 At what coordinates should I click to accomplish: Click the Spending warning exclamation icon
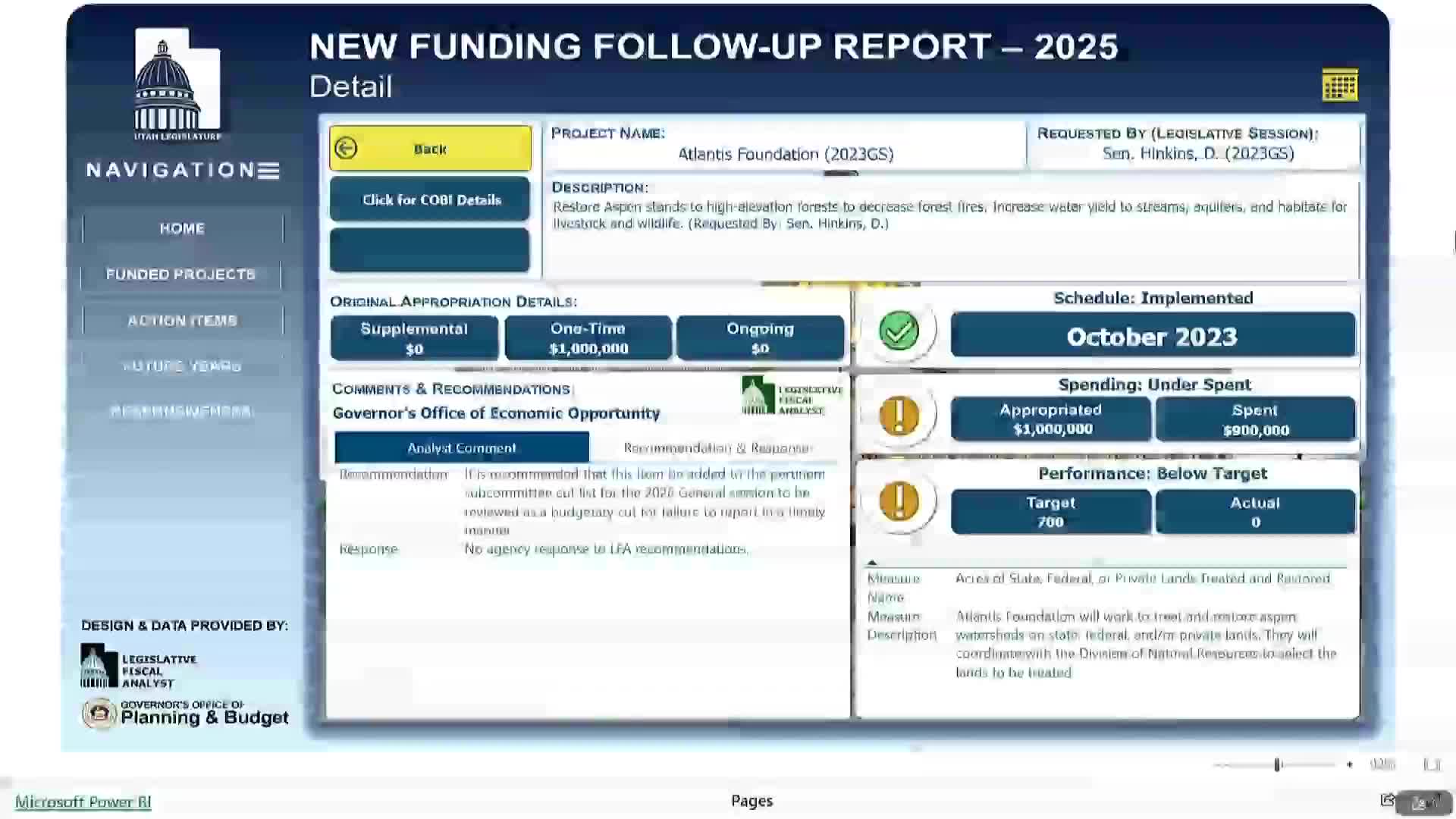pyautogui.click(x=899, y=416)
